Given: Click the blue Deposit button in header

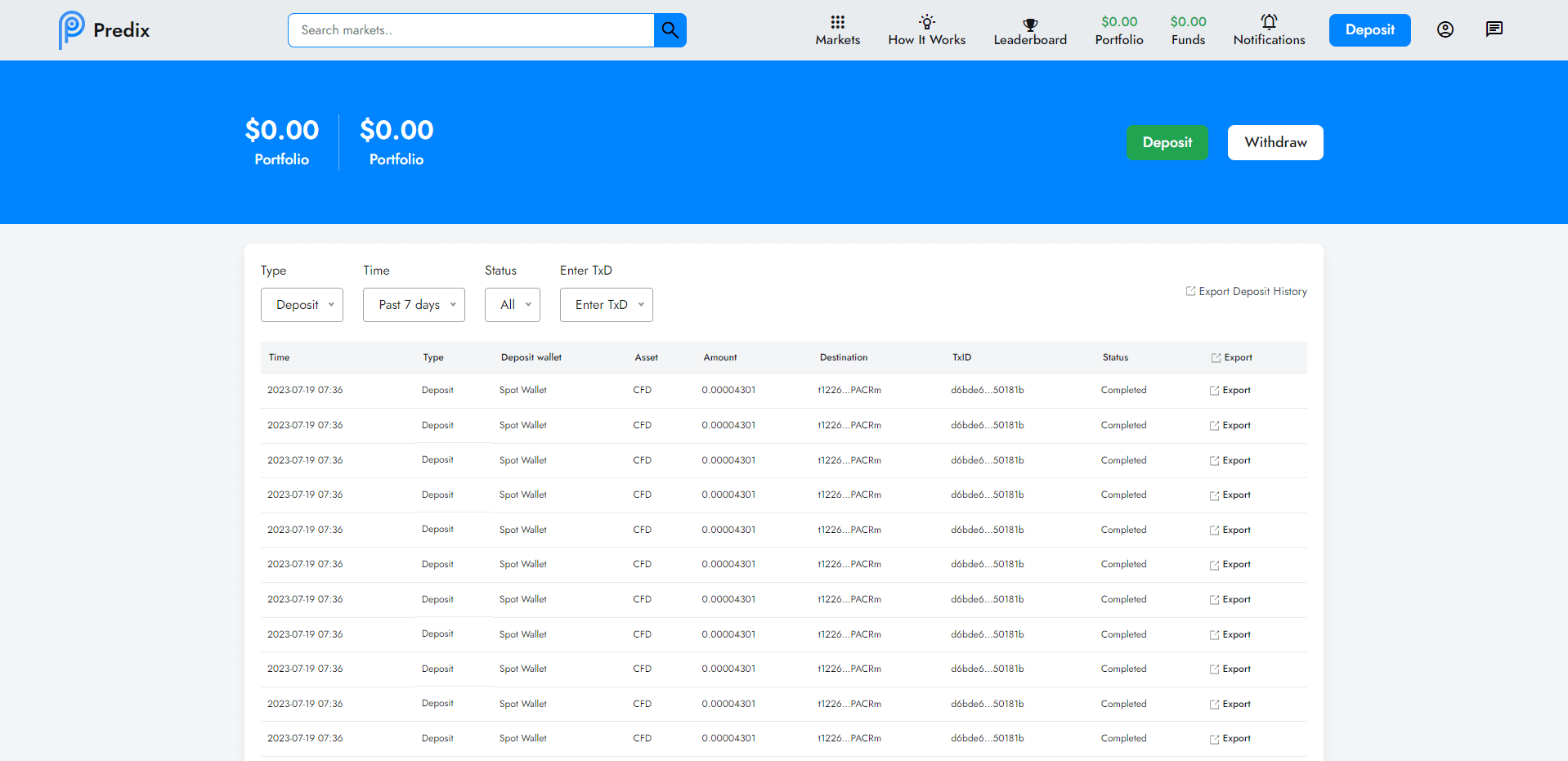Looking at the screenshot, I should click(x=1370, y=30).
